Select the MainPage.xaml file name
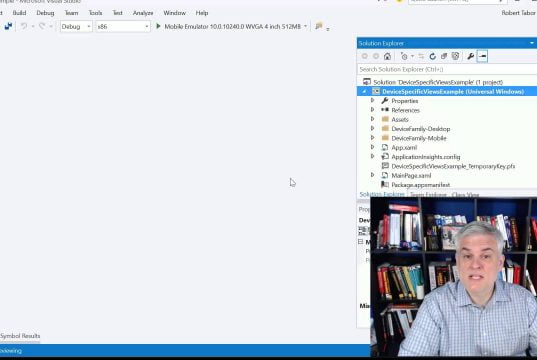The width and height of the screenshot is (537, 360). pos(411,175)
